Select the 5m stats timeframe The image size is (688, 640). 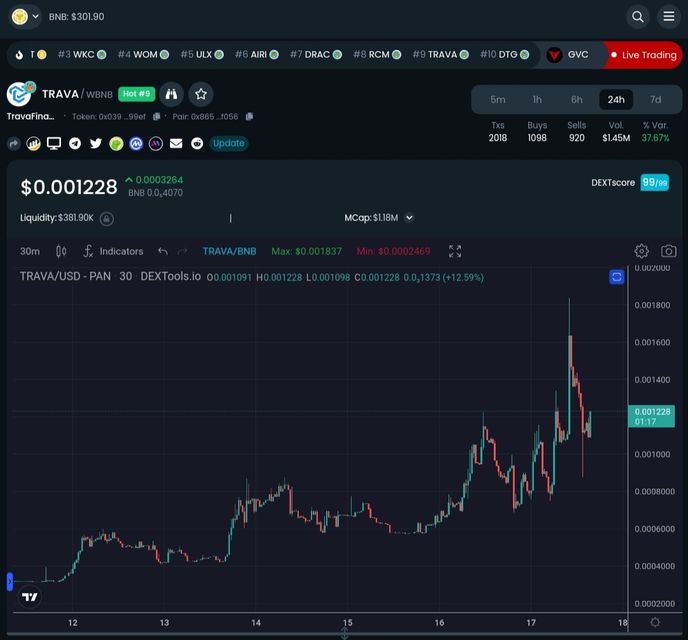tap(498, 100)
